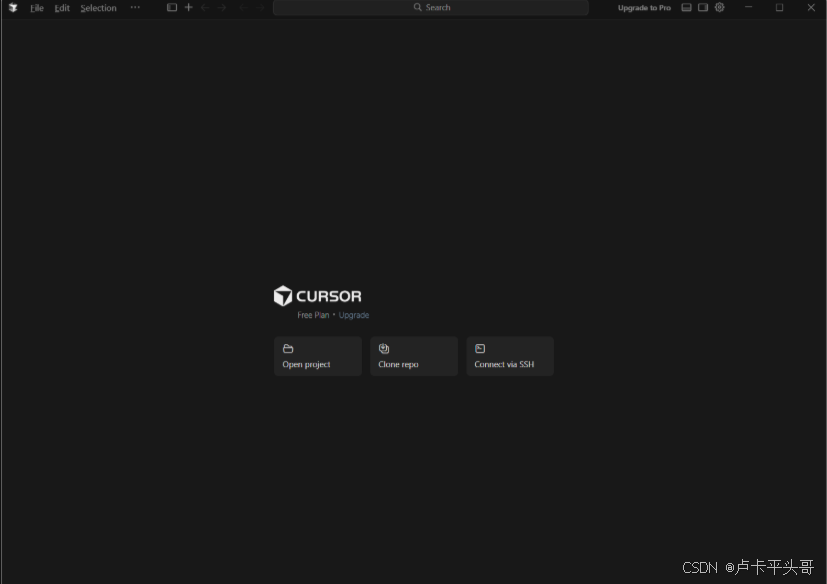Click the folder icon on Open project

tap(288, 349)
